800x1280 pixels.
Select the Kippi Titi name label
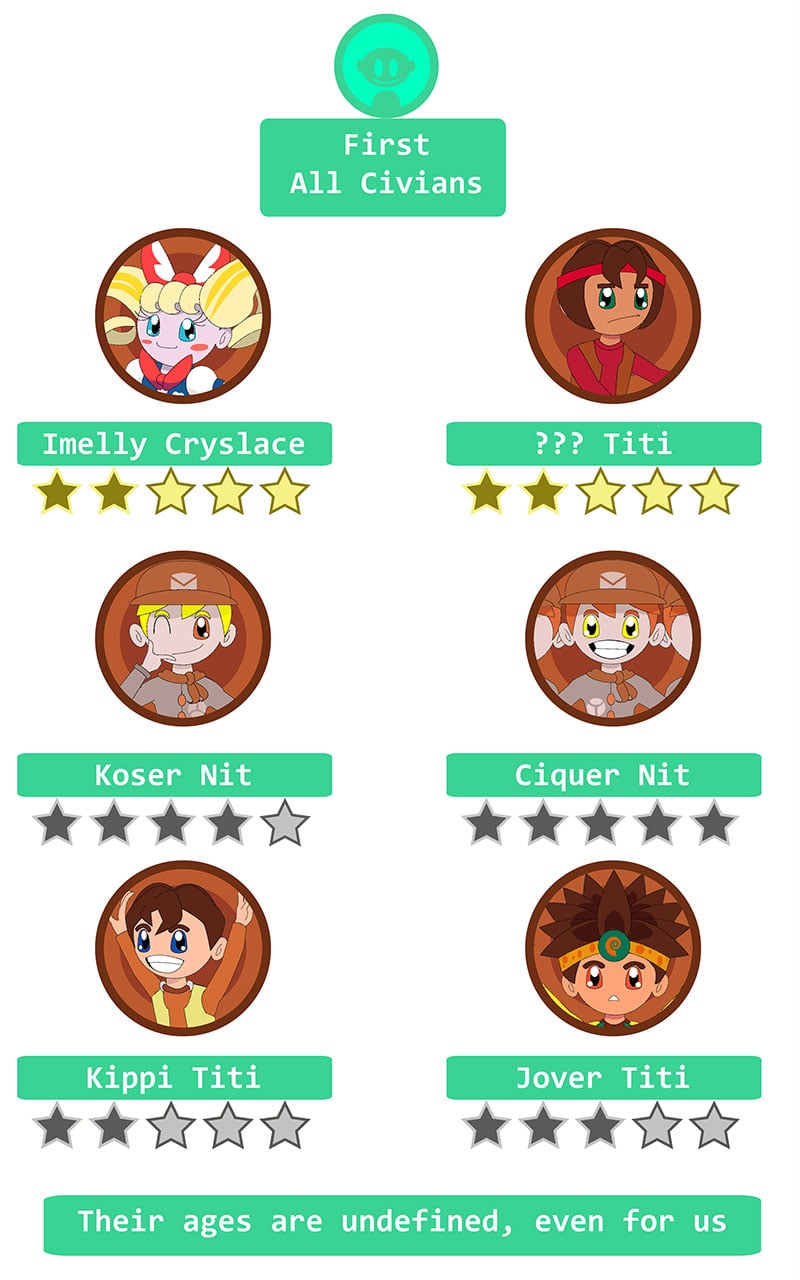[174, 1078]
